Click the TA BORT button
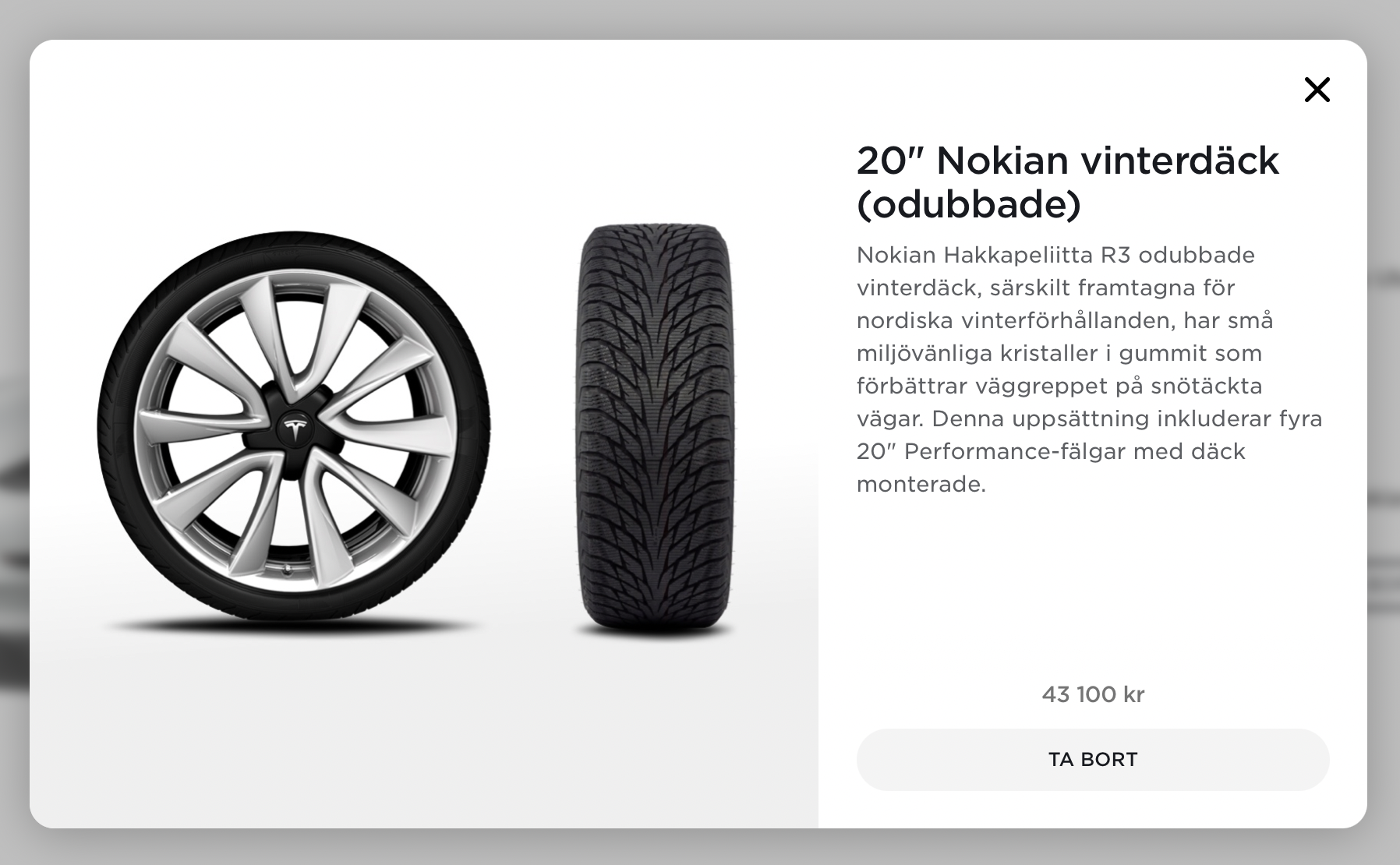 tap(1093, 759)
